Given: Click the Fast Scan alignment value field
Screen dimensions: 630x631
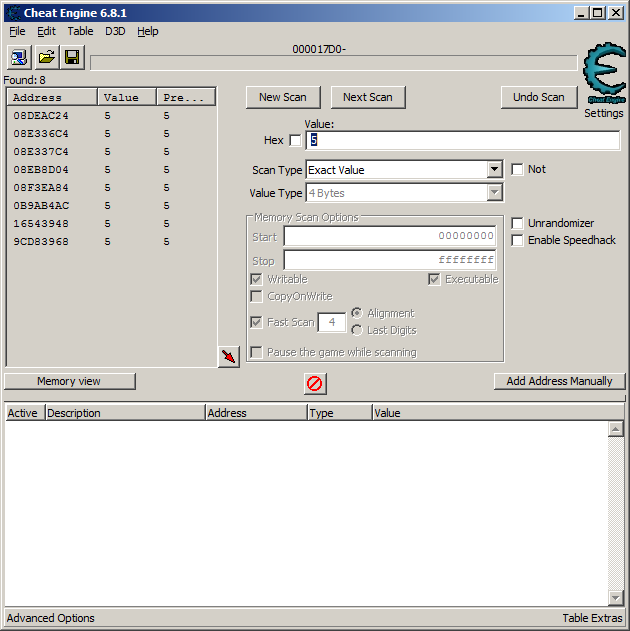Looking at the screenshot, I should [x=332, y=322].
